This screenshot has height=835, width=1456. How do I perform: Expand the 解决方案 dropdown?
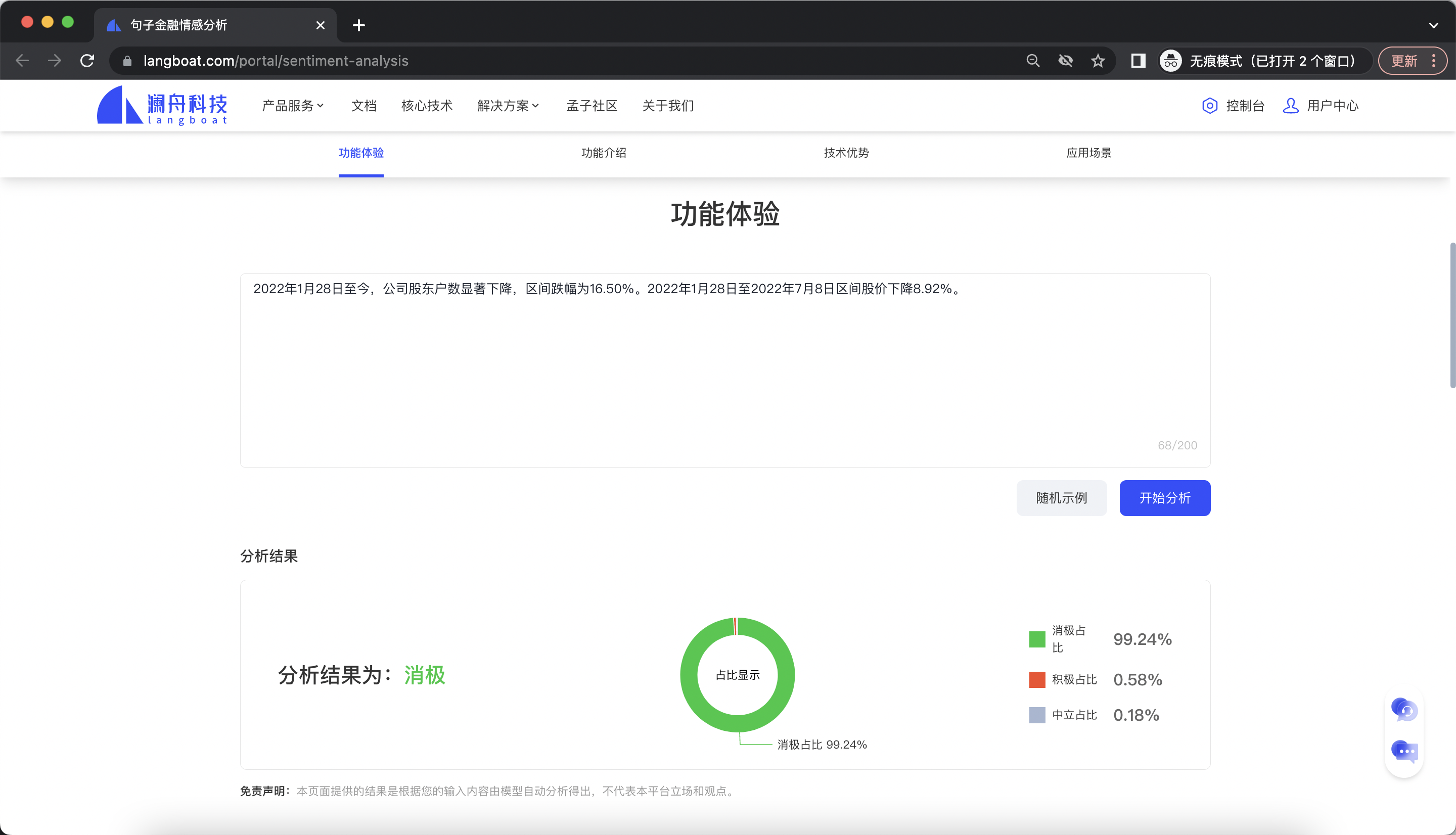(508, 106)
